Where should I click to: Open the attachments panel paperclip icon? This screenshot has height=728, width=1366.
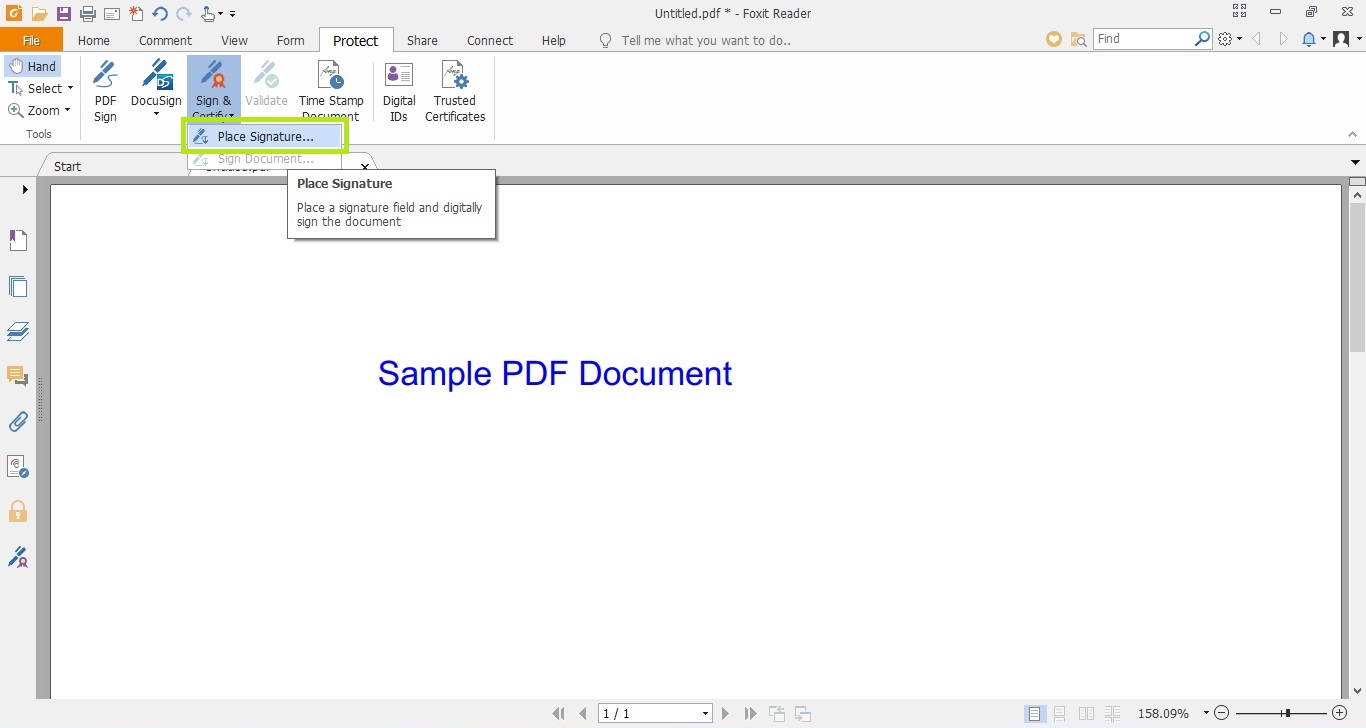pos(18,422)
